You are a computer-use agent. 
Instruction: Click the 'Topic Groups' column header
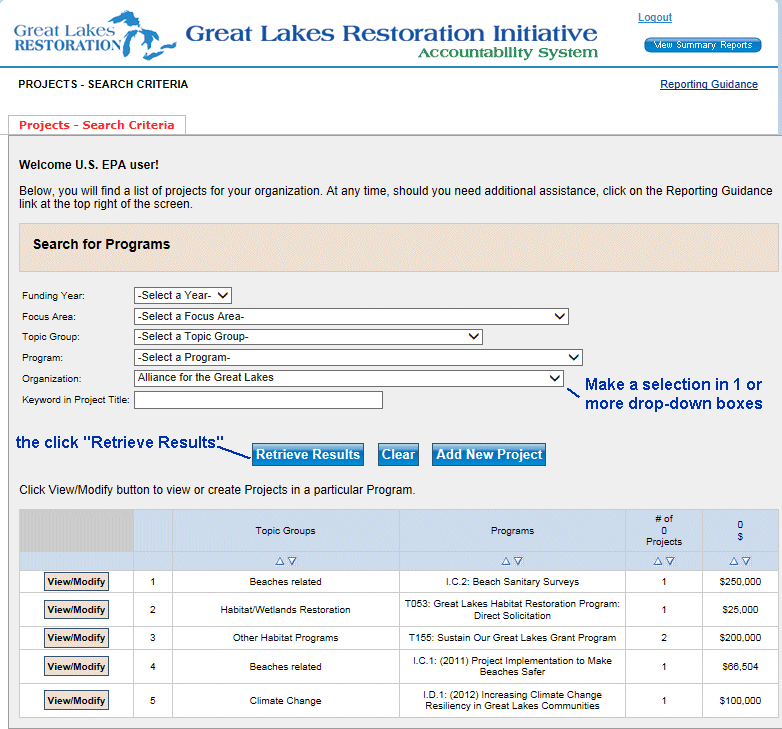(x=285, y=531)
